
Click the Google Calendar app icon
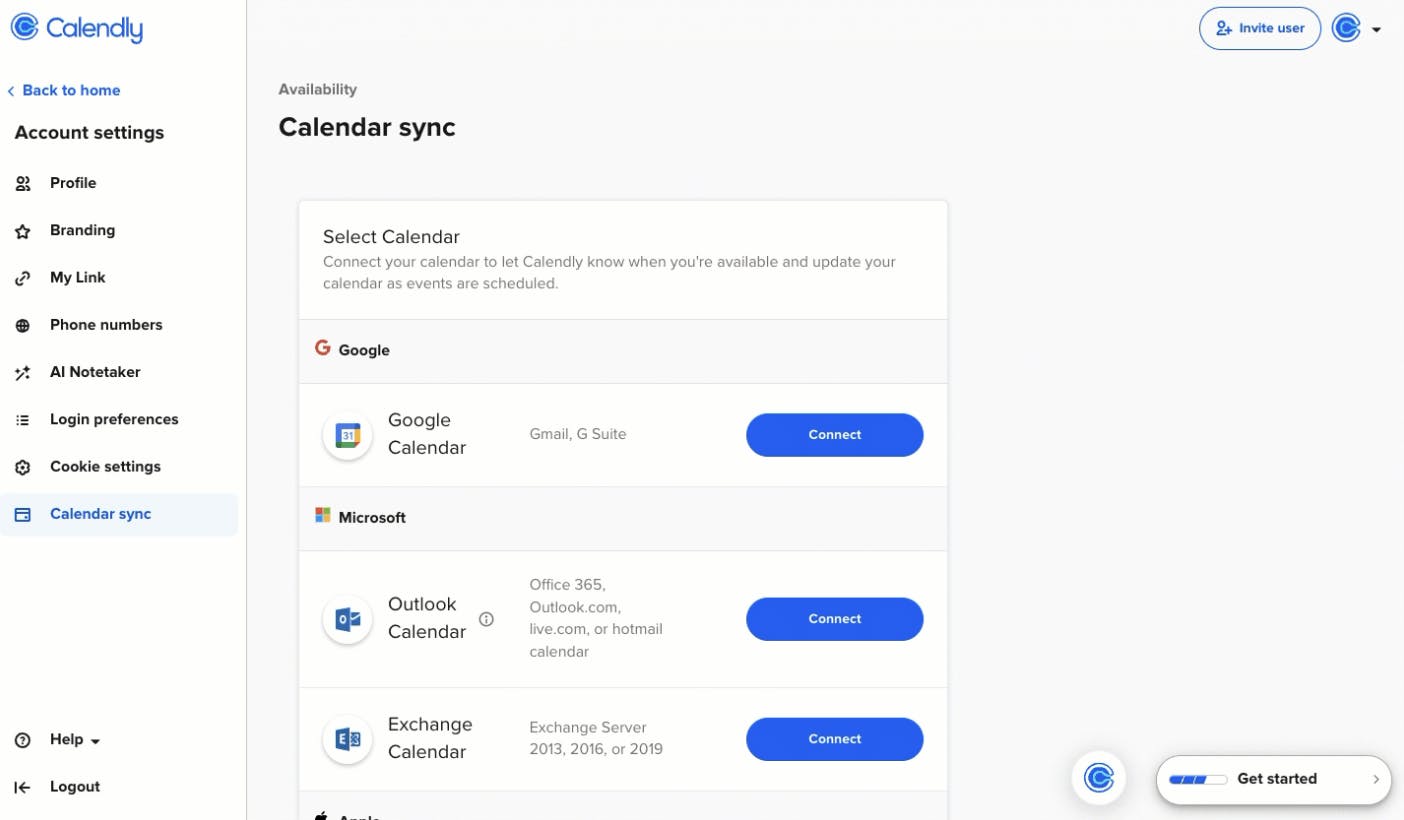(x=347, y=435)
